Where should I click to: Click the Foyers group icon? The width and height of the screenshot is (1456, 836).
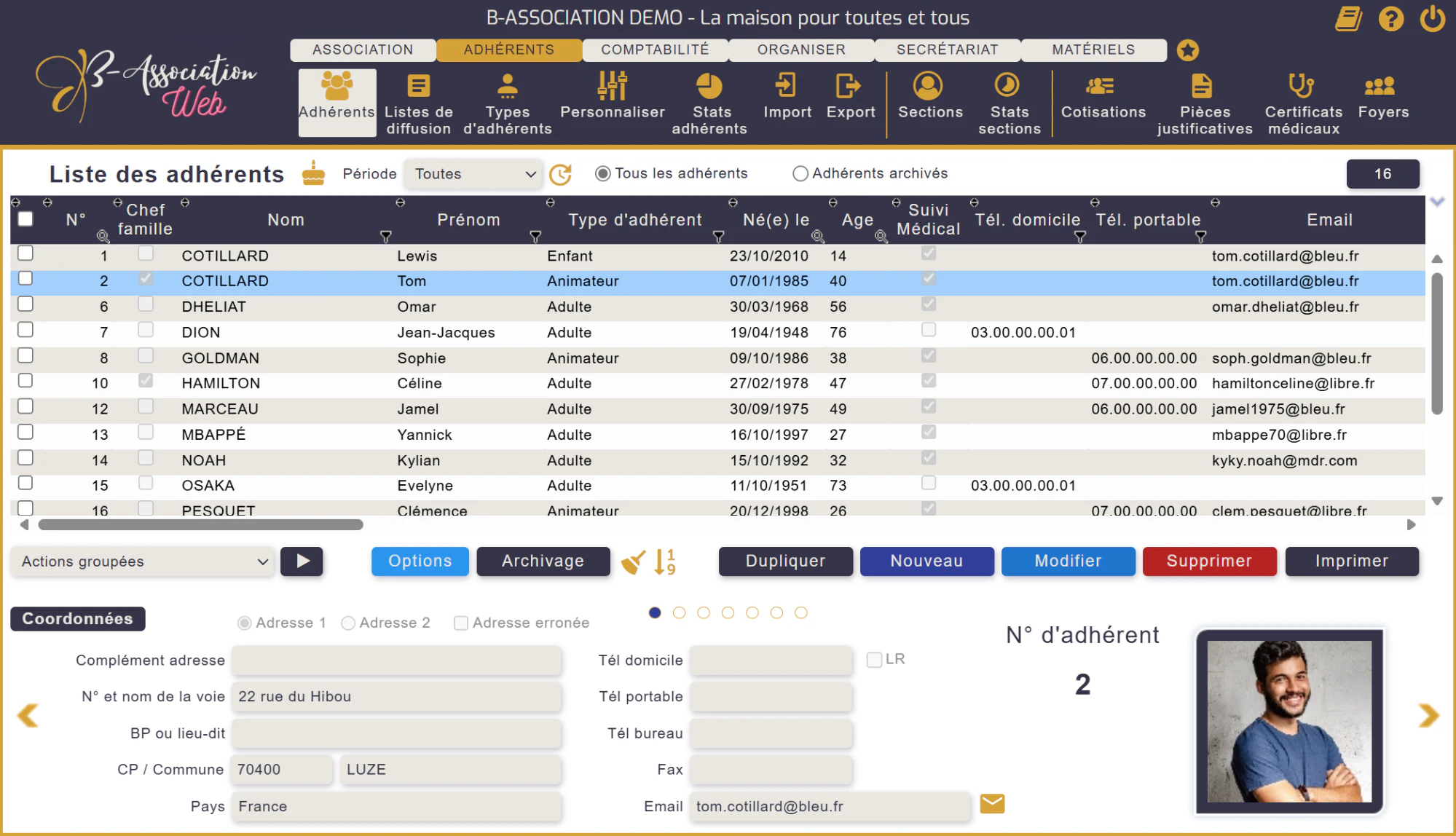(1380, 87)
